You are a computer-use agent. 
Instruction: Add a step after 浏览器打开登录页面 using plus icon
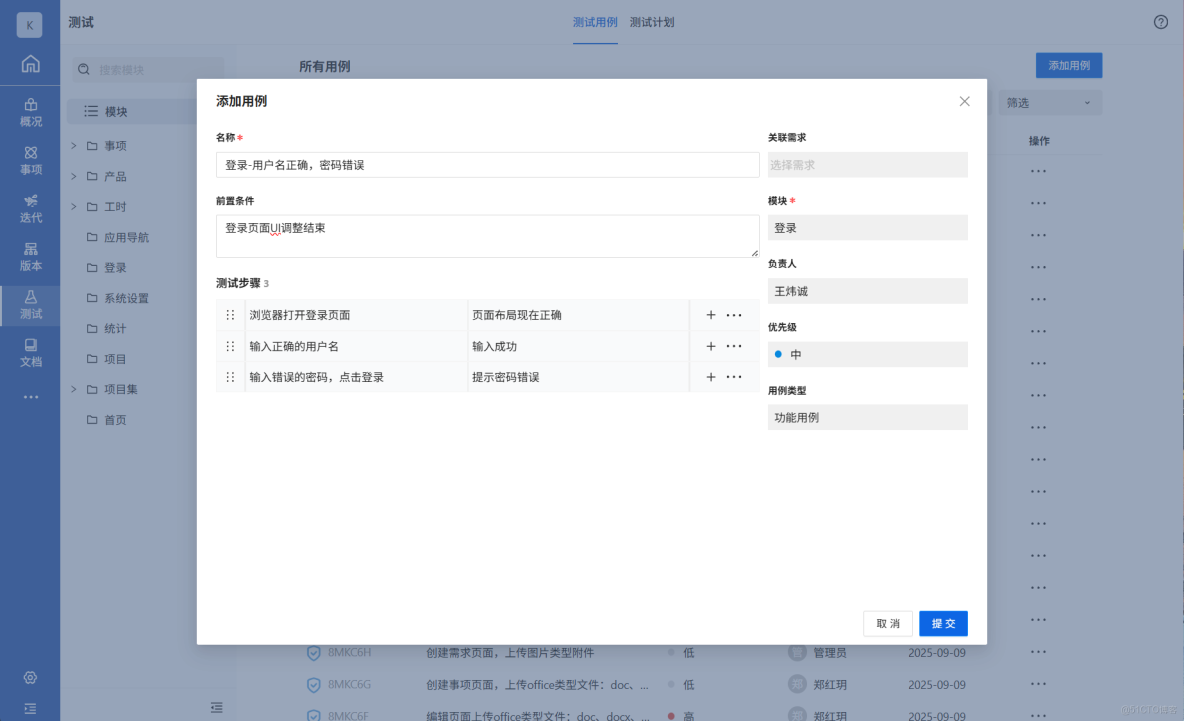coord(710,314)
